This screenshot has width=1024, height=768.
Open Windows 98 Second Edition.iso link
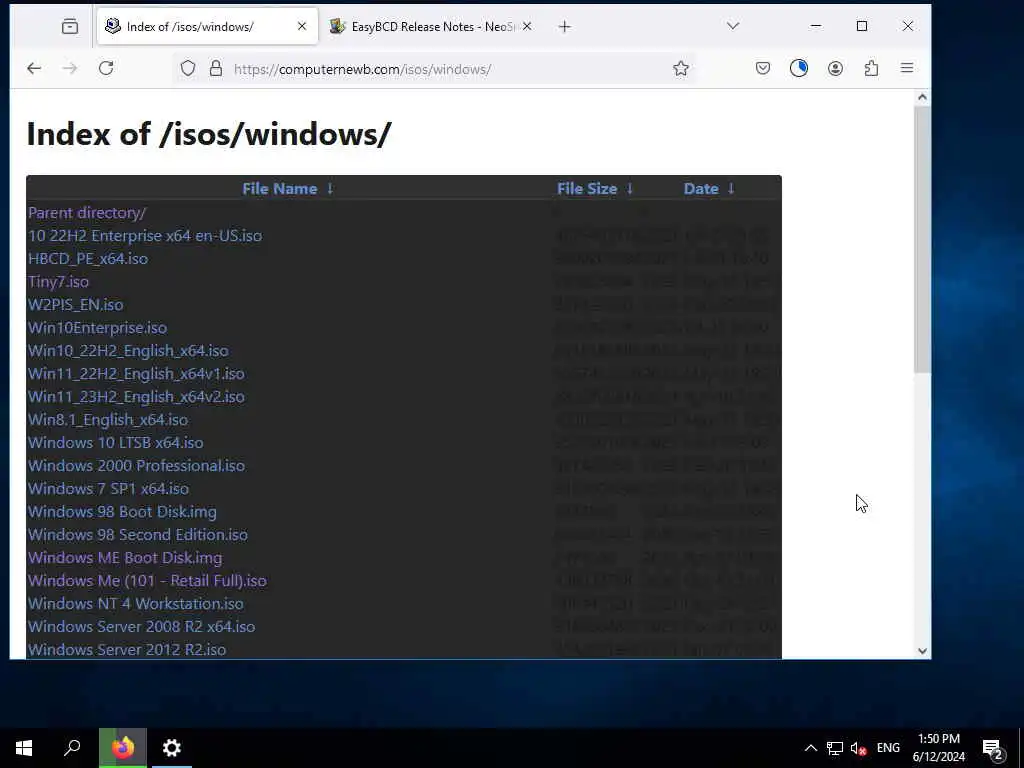138,535
